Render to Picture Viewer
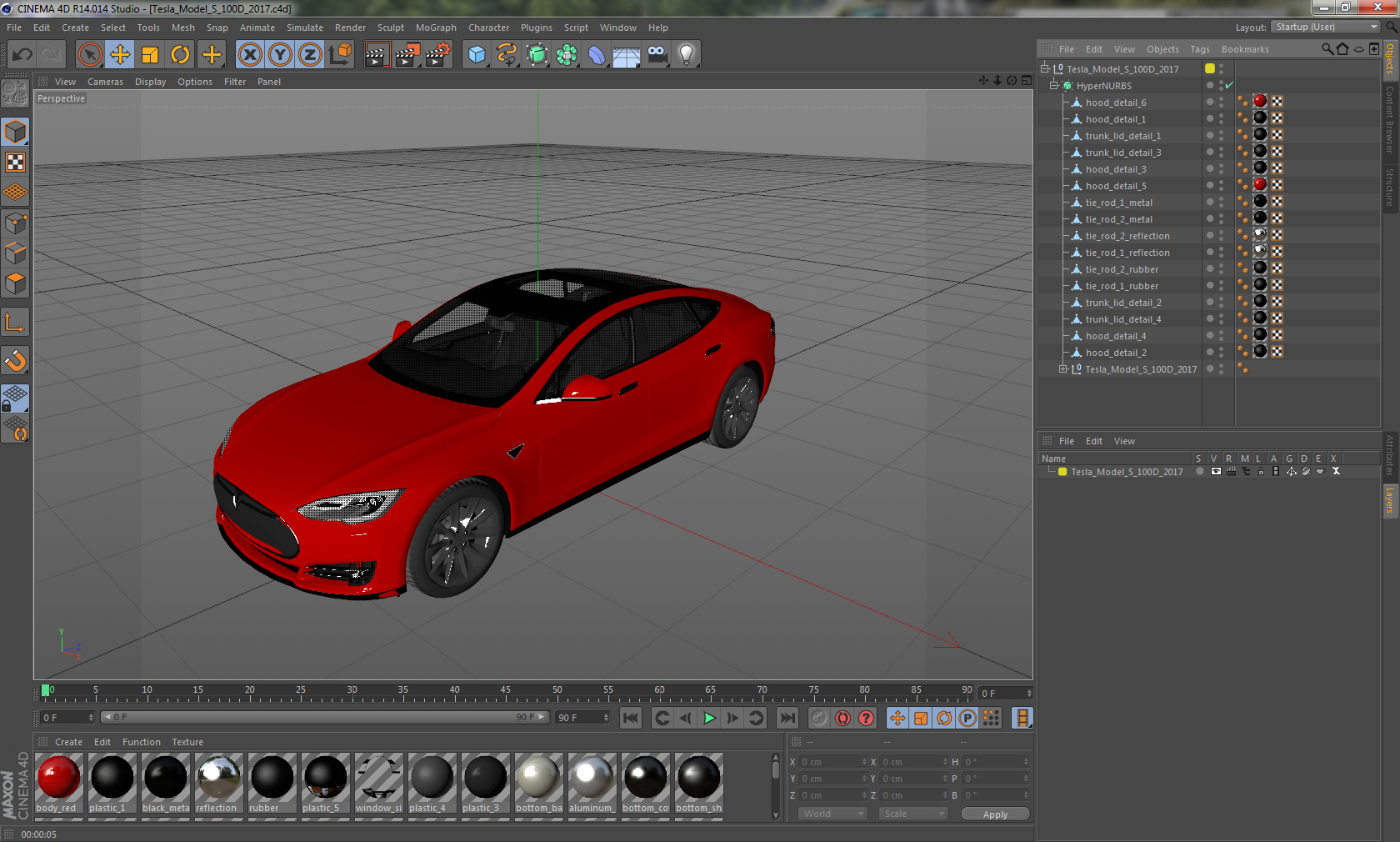This screenshot has height=842, width=1400. [407, 55]
